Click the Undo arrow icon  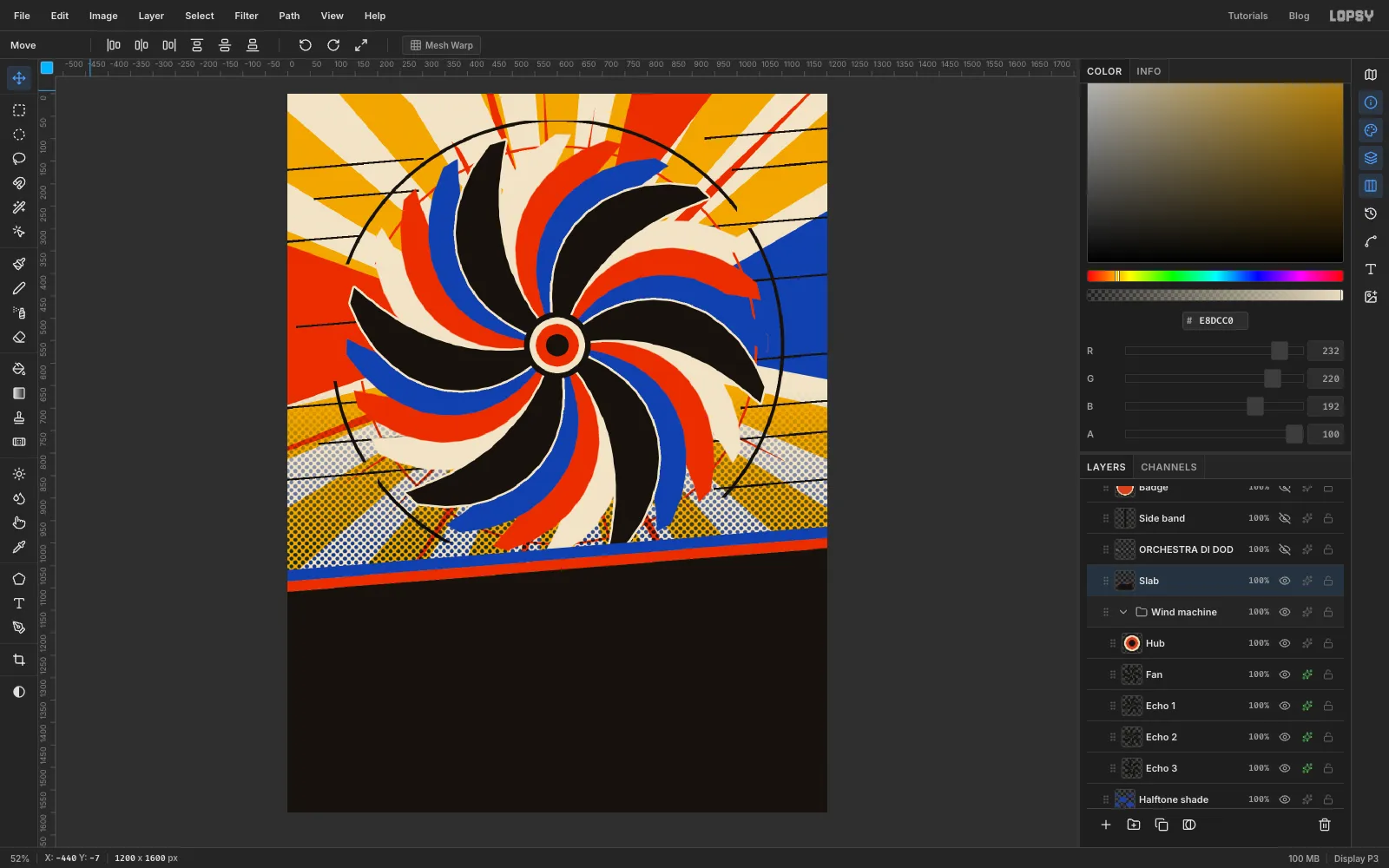point(306,45)
